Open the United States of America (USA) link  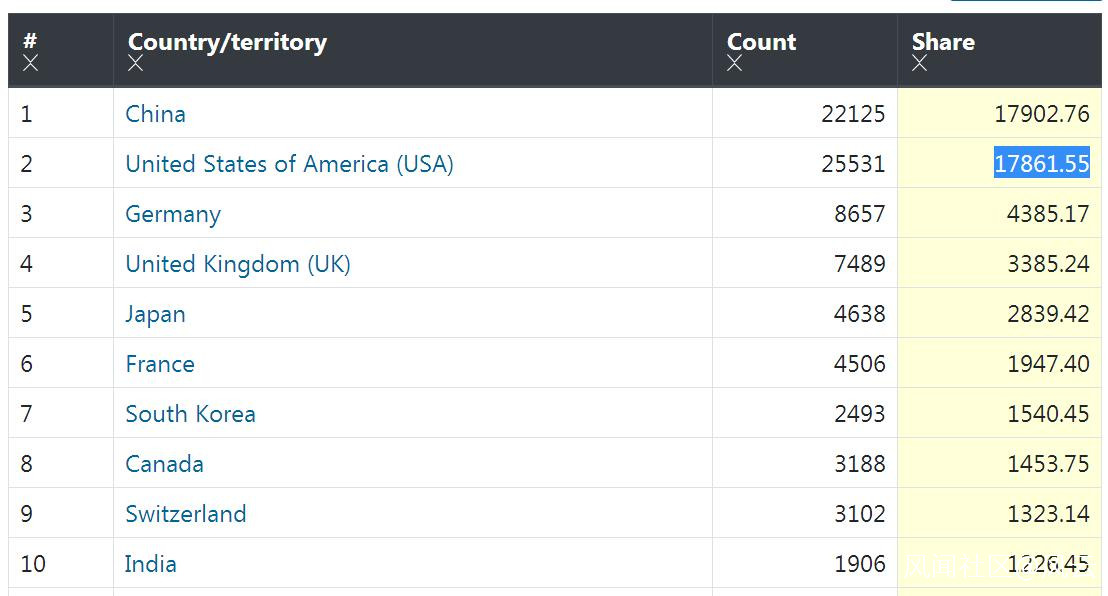pos(289,164)
